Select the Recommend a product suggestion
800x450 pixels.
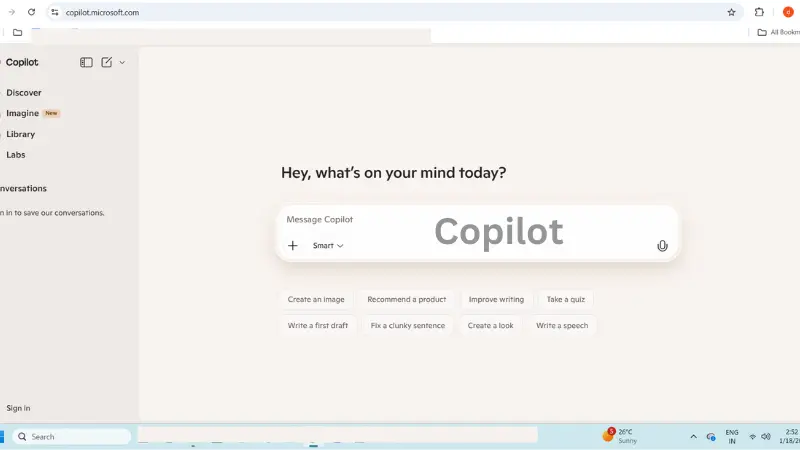[x=407, y=299]
